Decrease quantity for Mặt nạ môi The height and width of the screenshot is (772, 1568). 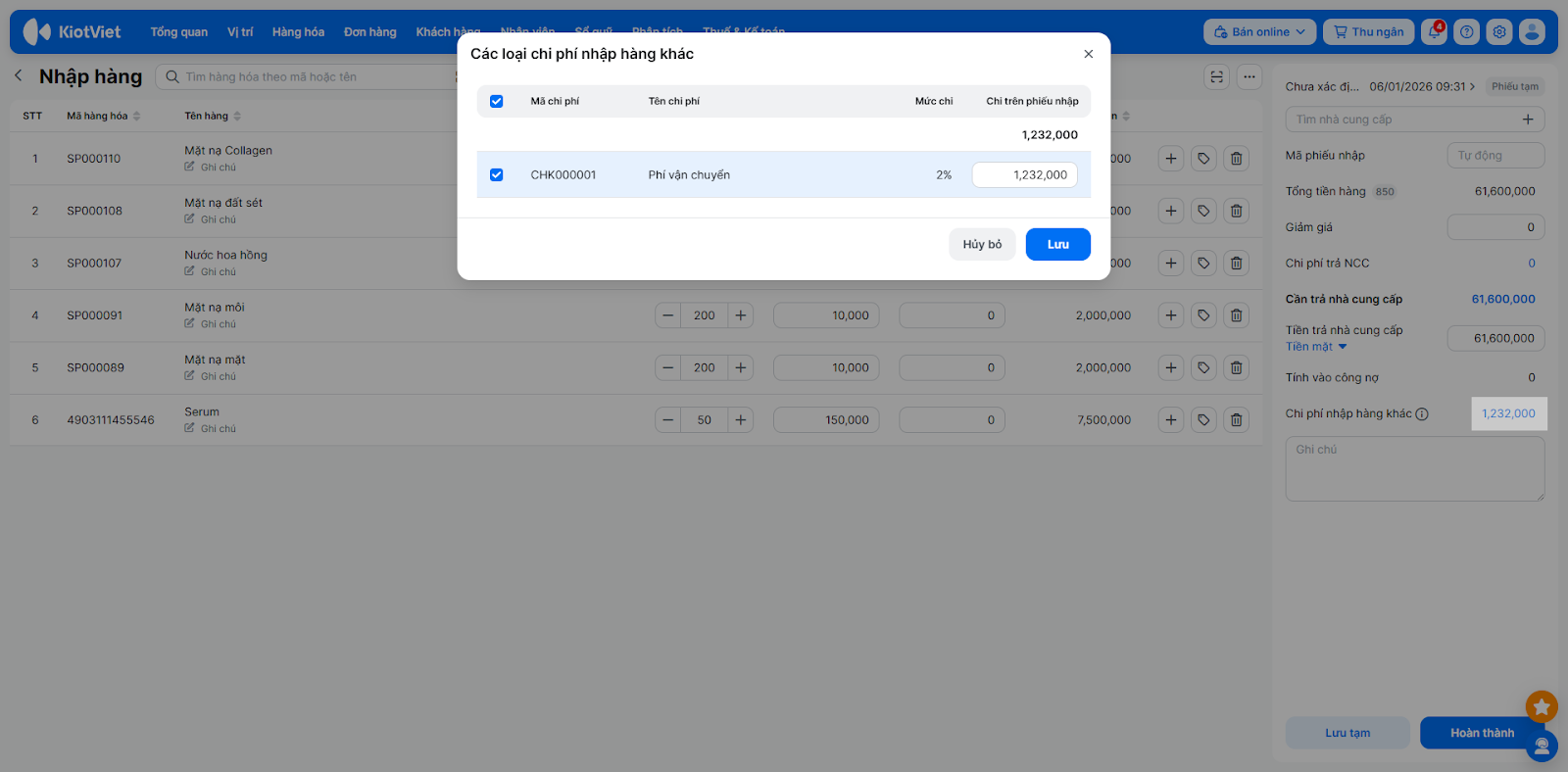[x=668, y=315]
